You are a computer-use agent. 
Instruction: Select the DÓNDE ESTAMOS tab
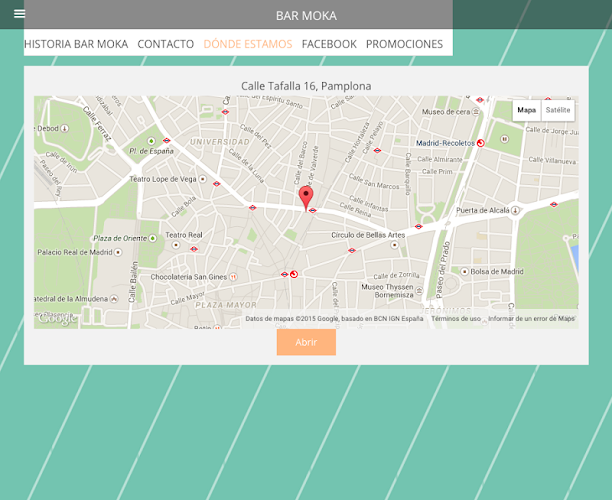(x=248, y=44)
